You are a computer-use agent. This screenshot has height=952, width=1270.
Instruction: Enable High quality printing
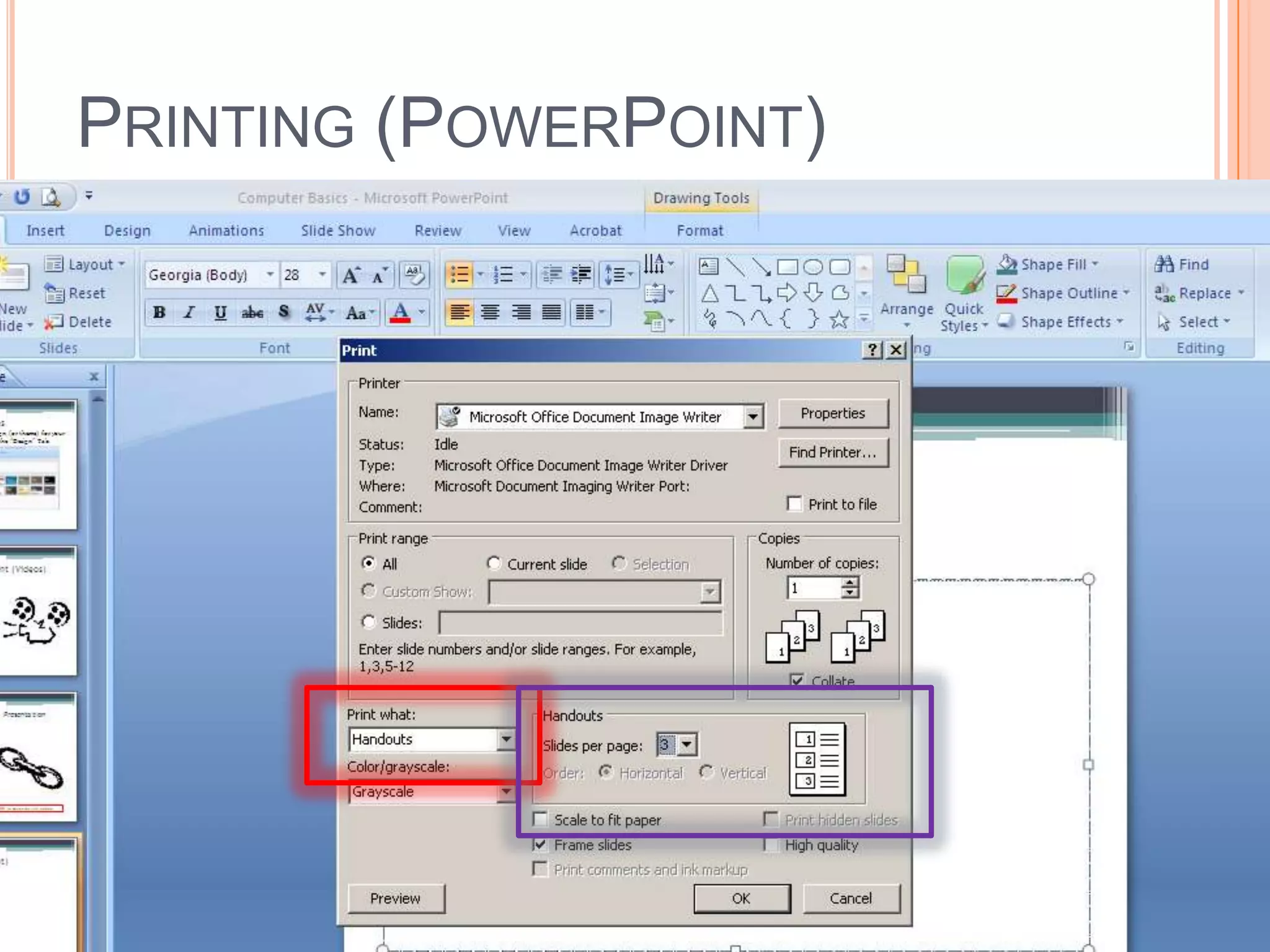771,844
